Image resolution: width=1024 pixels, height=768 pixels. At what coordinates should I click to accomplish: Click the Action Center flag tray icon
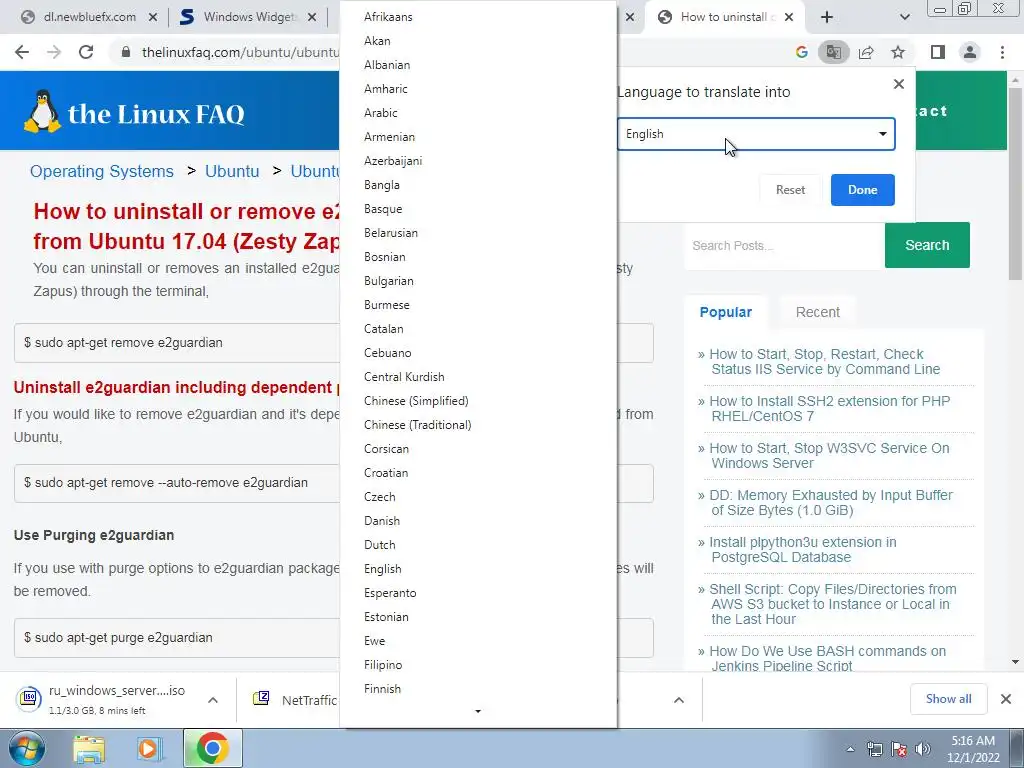(x=899, y=749)
